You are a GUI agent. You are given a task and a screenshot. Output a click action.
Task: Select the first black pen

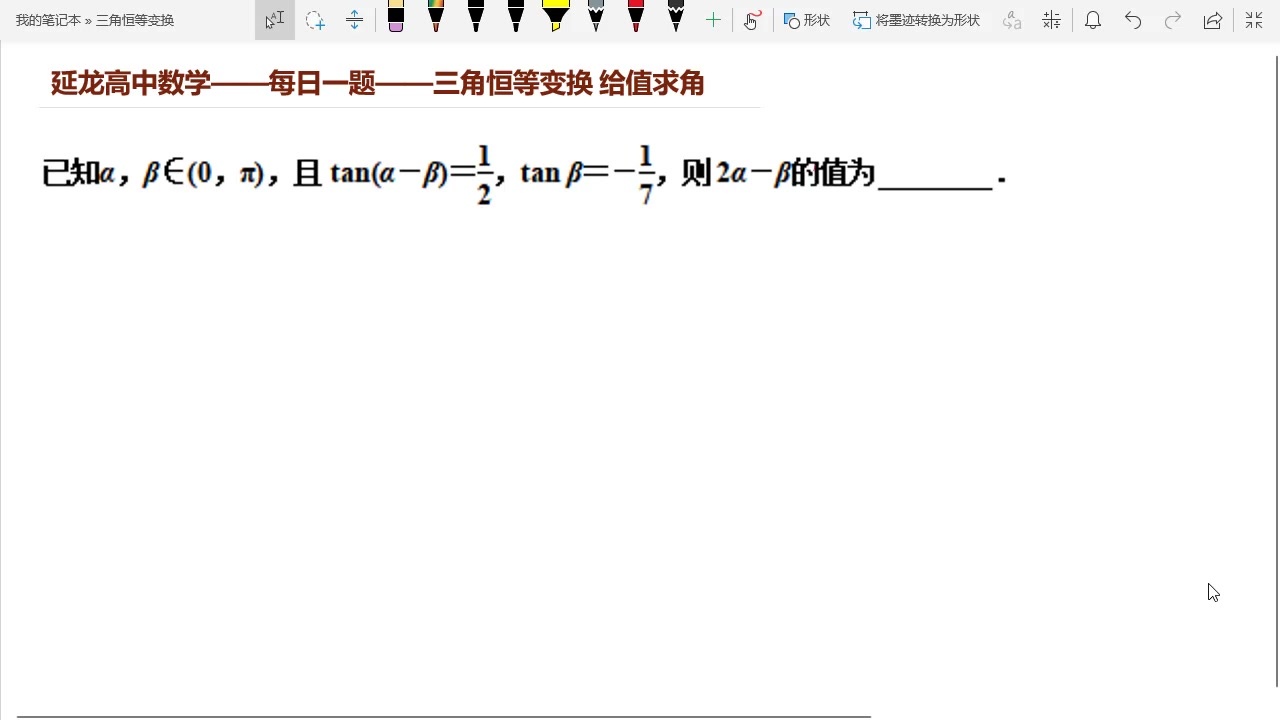click(x=476, y=16)
